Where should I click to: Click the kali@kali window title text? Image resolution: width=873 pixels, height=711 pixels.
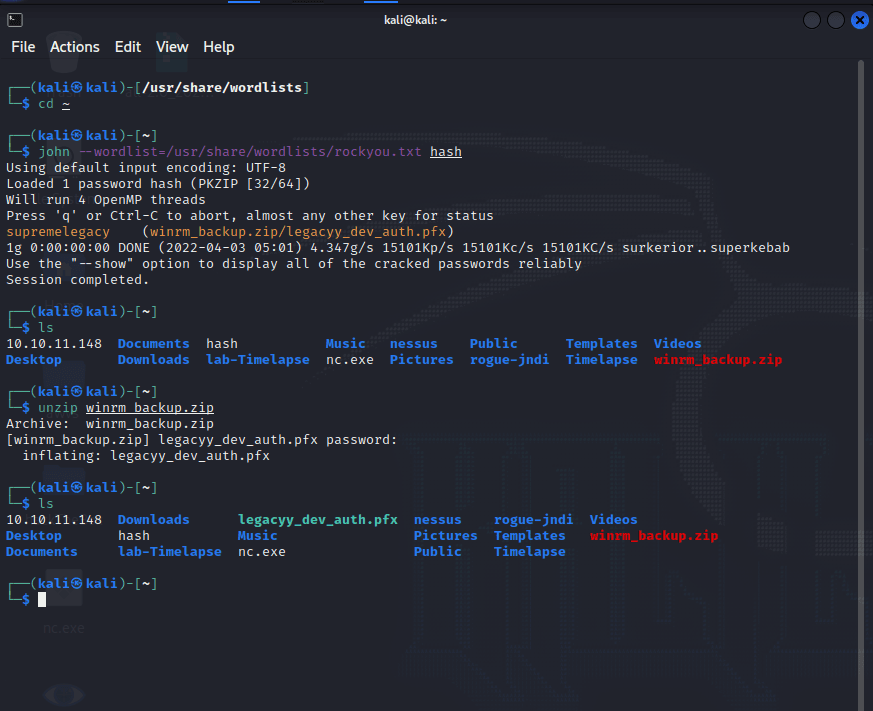[415, 20]
